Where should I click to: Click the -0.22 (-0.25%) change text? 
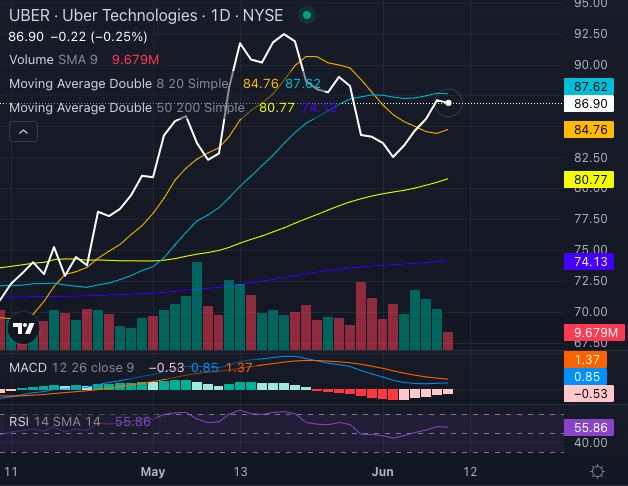point(99,37)
